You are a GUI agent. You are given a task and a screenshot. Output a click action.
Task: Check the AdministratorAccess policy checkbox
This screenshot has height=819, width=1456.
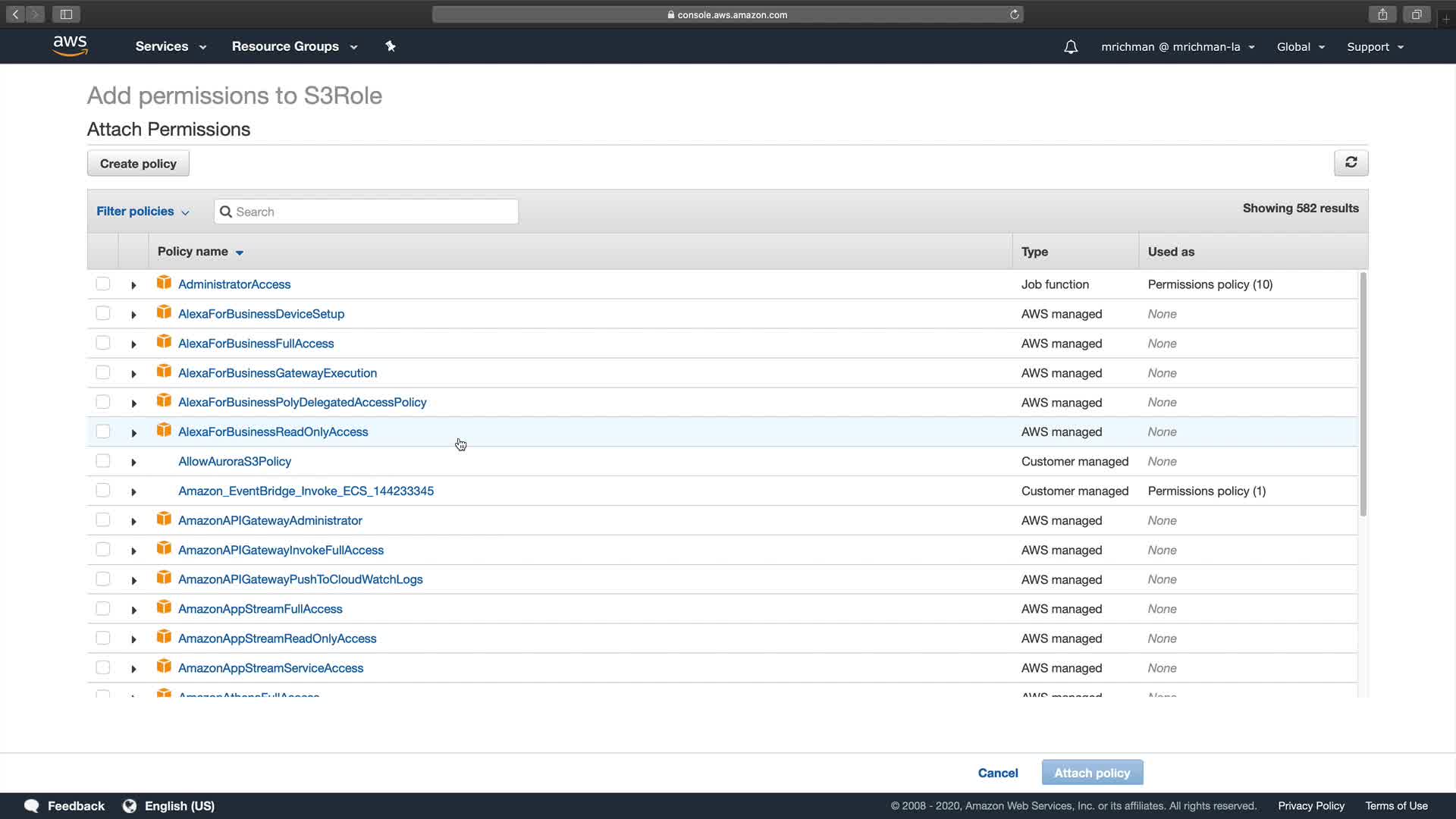[x=103, y=284]
